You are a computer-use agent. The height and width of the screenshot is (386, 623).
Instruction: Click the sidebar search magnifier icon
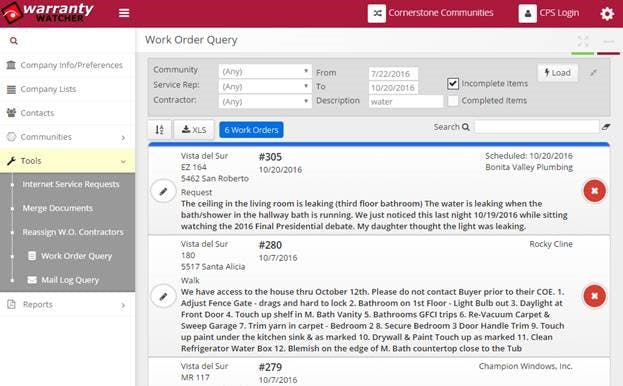[x=14, y=41]
